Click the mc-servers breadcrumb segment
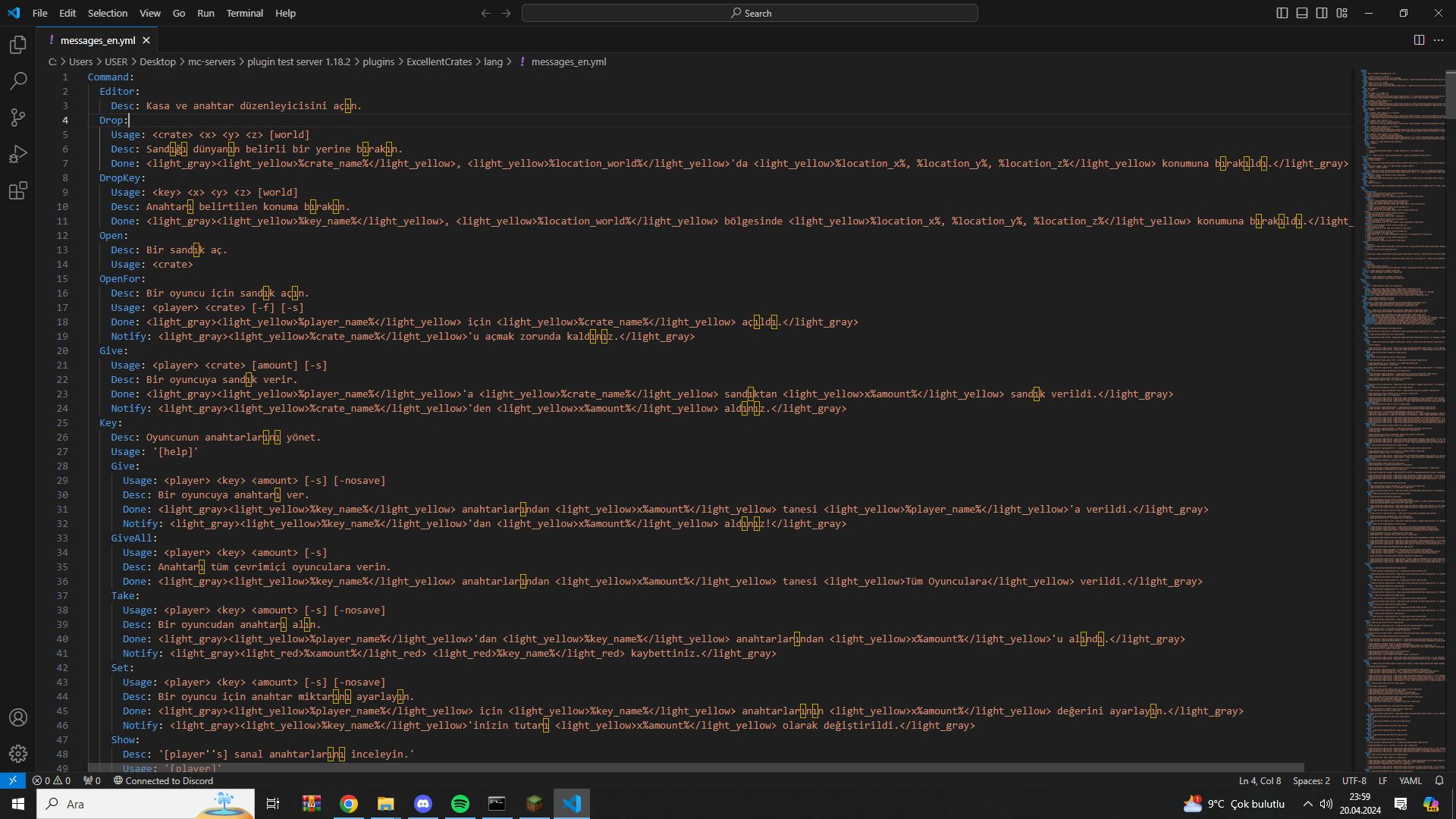This screenshot has width=1456, height=819. click(212, 62)
